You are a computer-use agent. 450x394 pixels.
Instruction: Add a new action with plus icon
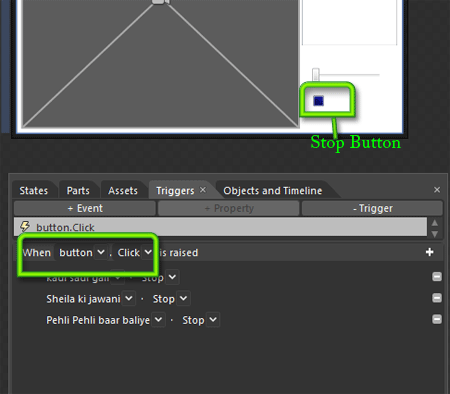pyautogui.click(x=430, y=252)
